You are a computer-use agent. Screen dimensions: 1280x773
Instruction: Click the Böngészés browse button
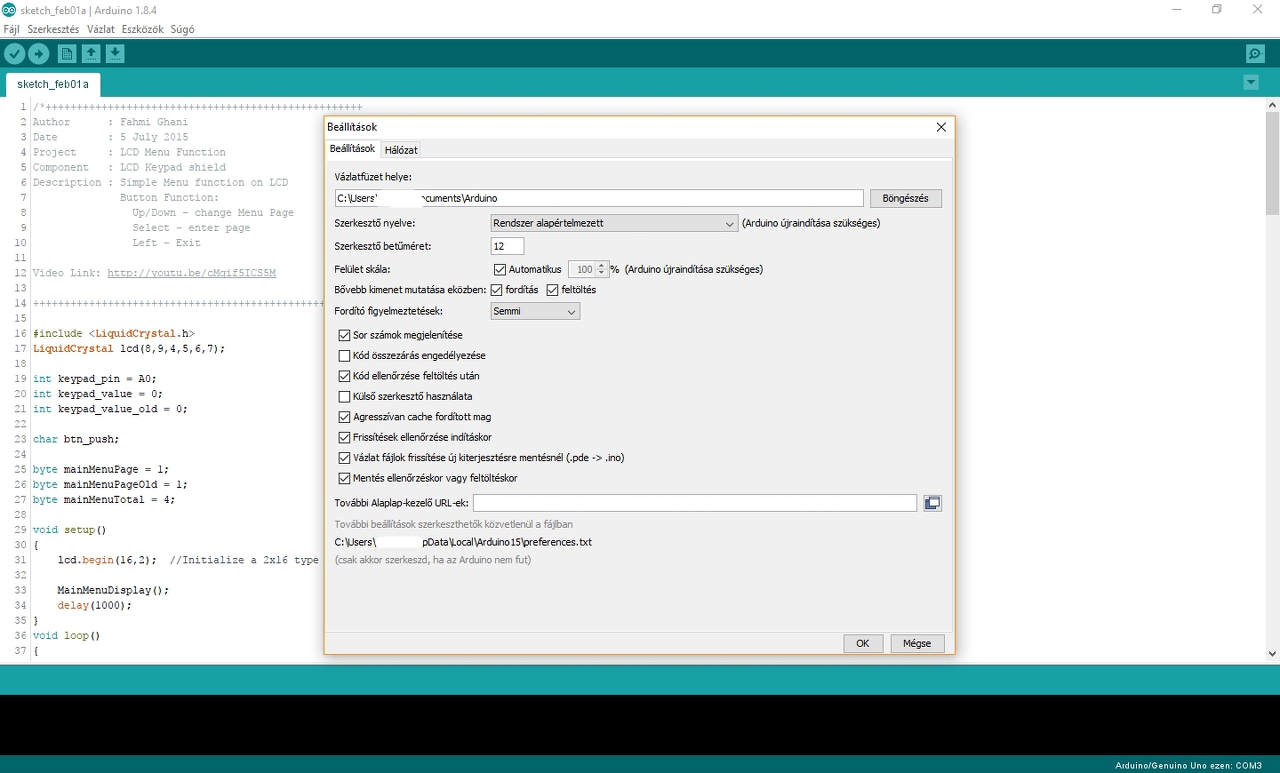(x=906, y=198)
